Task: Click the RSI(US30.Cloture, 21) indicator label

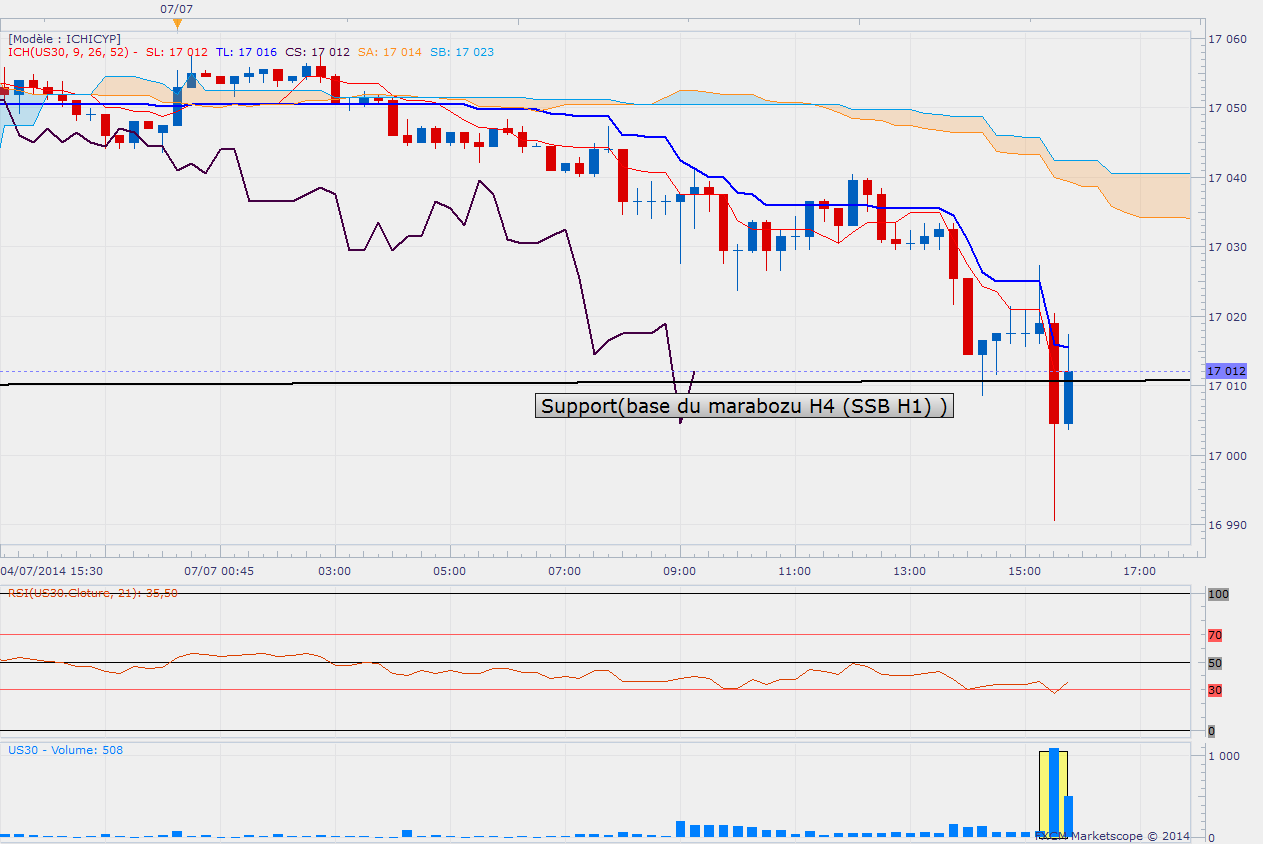Action: (x=95, y=593)
